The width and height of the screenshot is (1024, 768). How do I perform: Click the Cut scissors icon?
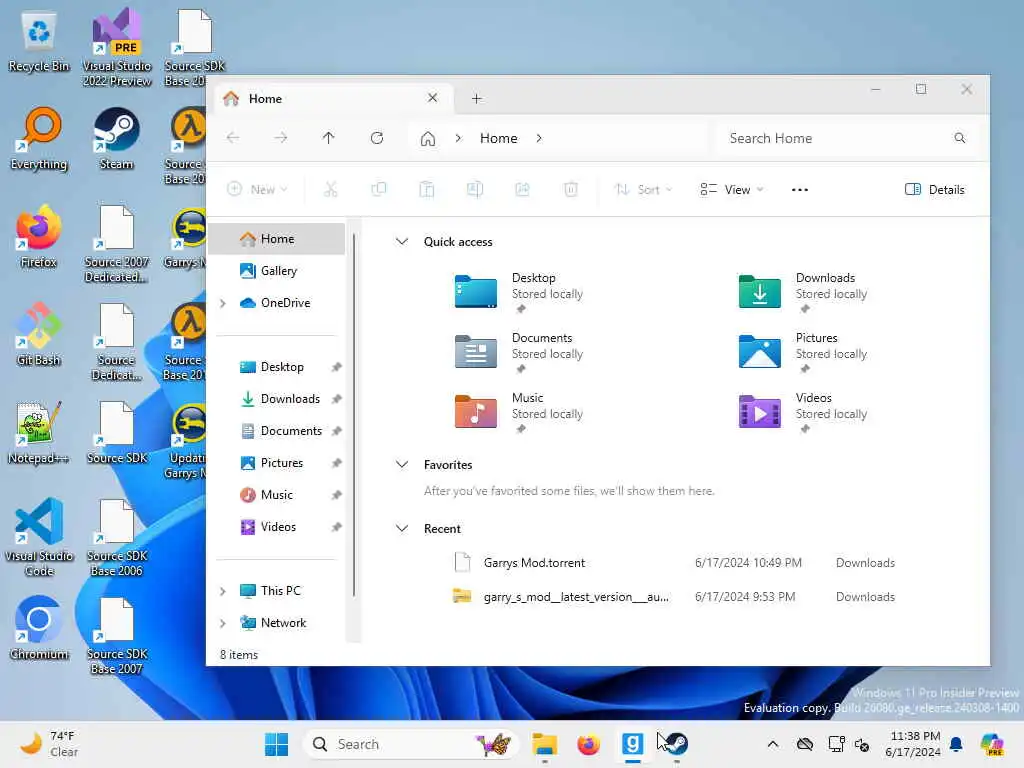click(x=330, y=189)
